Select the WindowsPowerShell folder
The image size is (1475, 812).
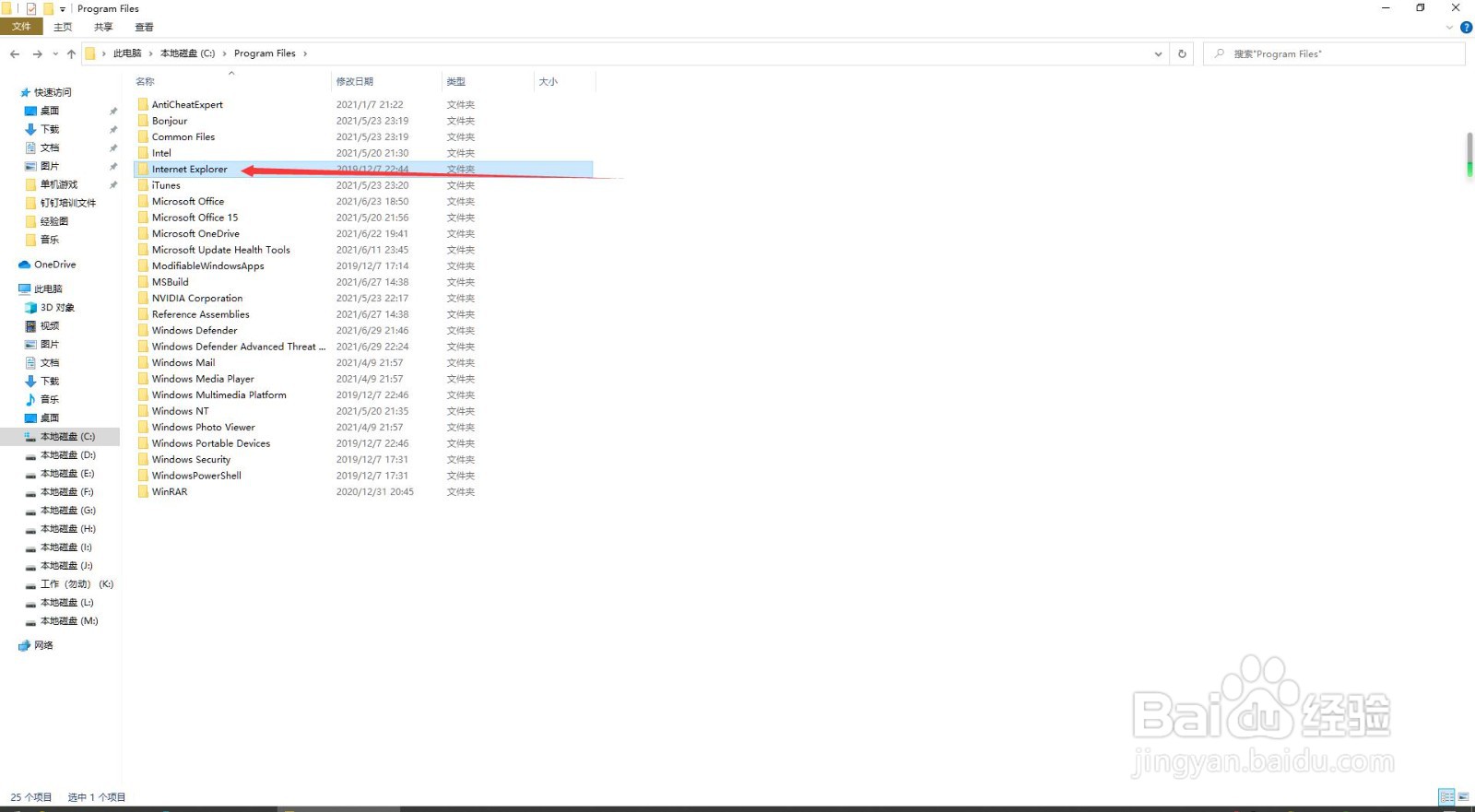196,476
